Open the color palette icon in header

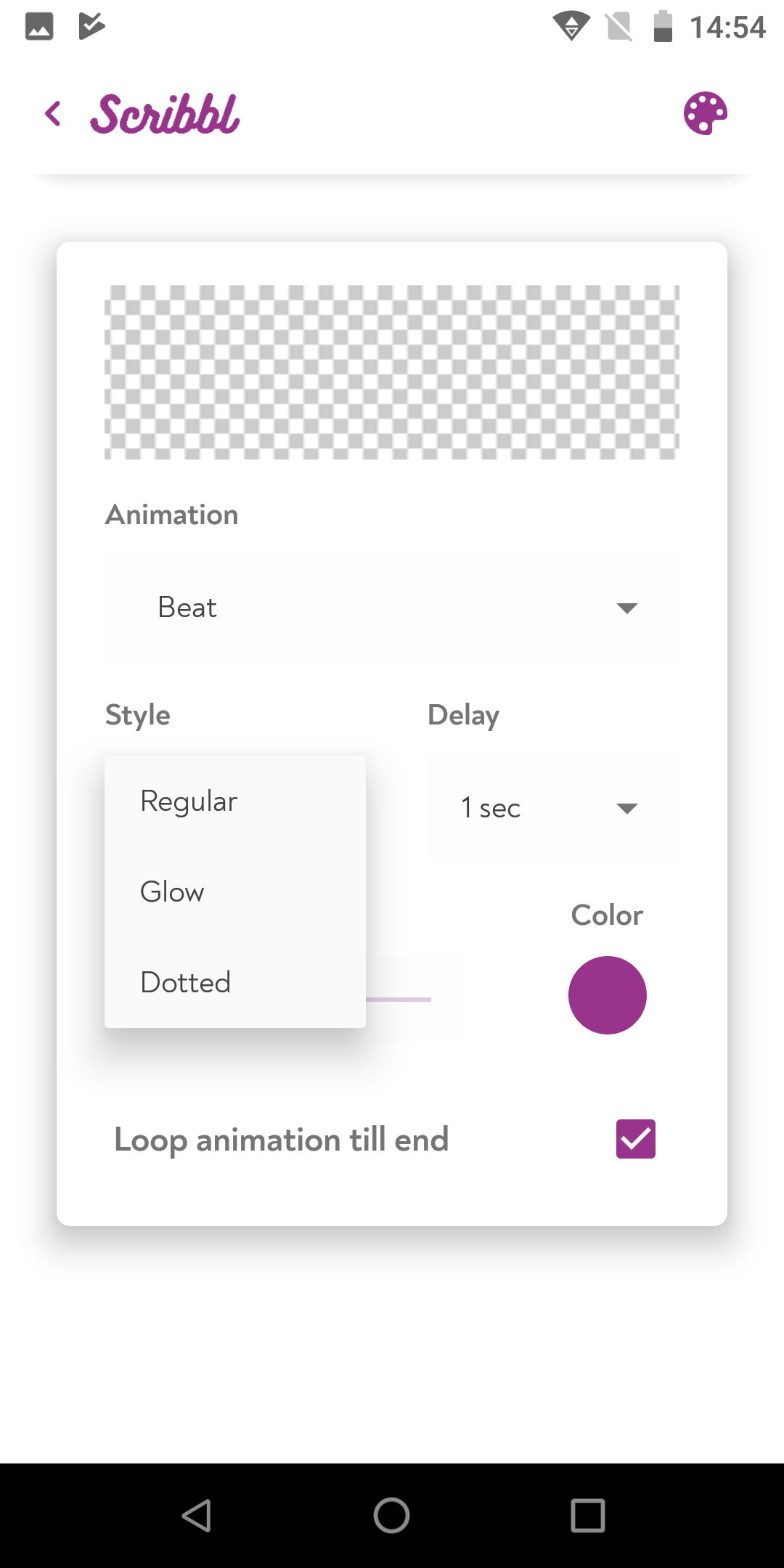pos(705,113)
